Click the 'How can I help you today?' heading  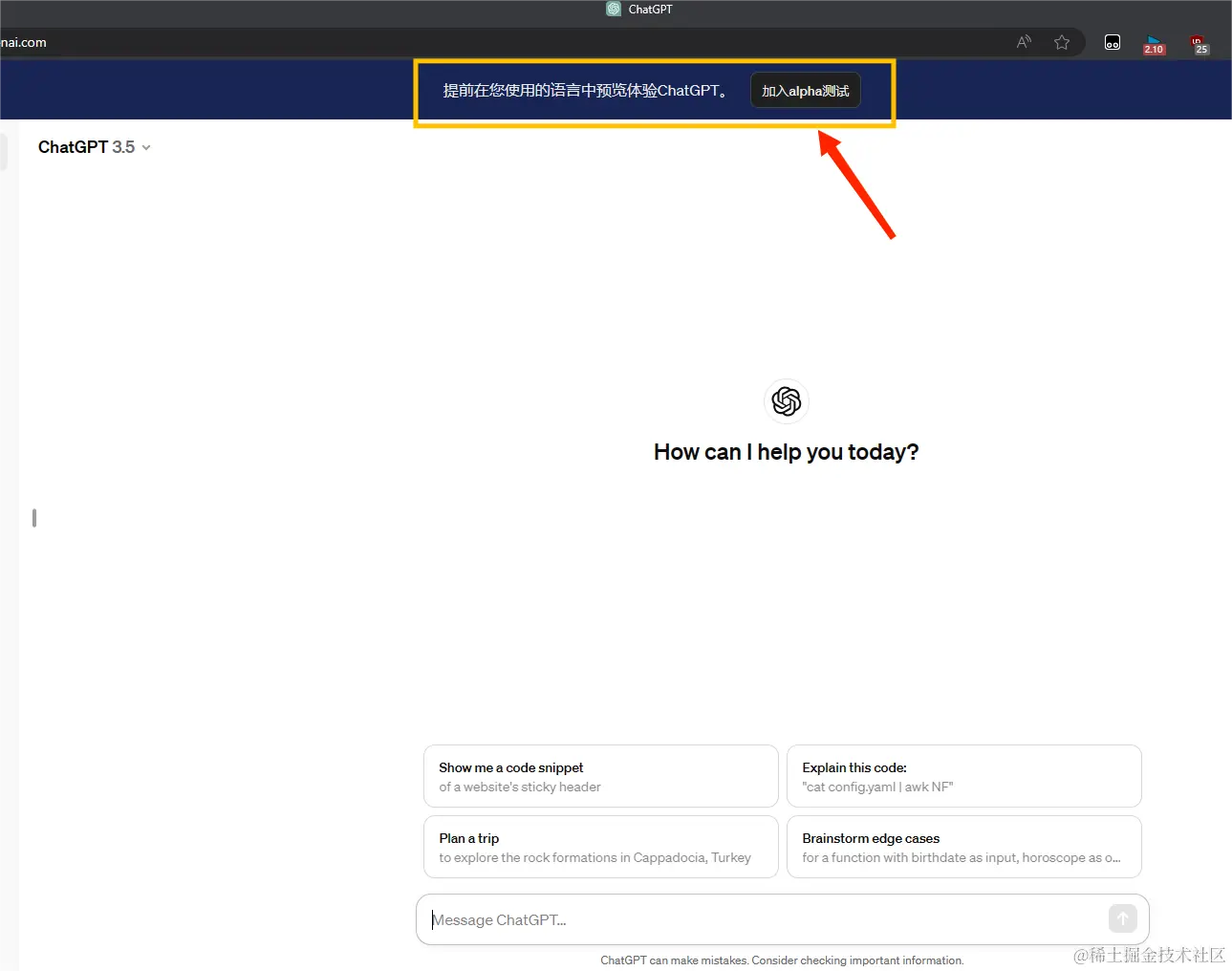tap(787, 452)
